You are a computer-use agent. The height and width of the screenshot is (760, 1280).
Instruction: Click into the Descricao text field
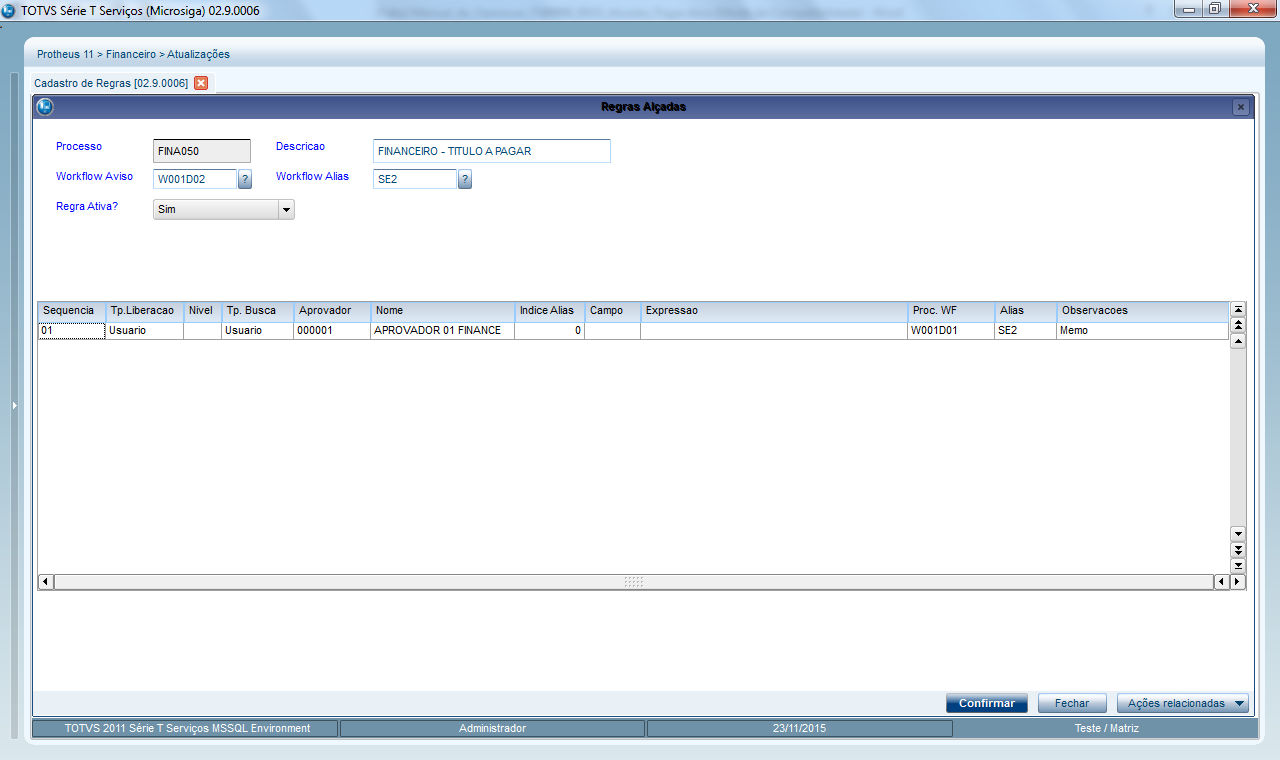coord(491,151)
